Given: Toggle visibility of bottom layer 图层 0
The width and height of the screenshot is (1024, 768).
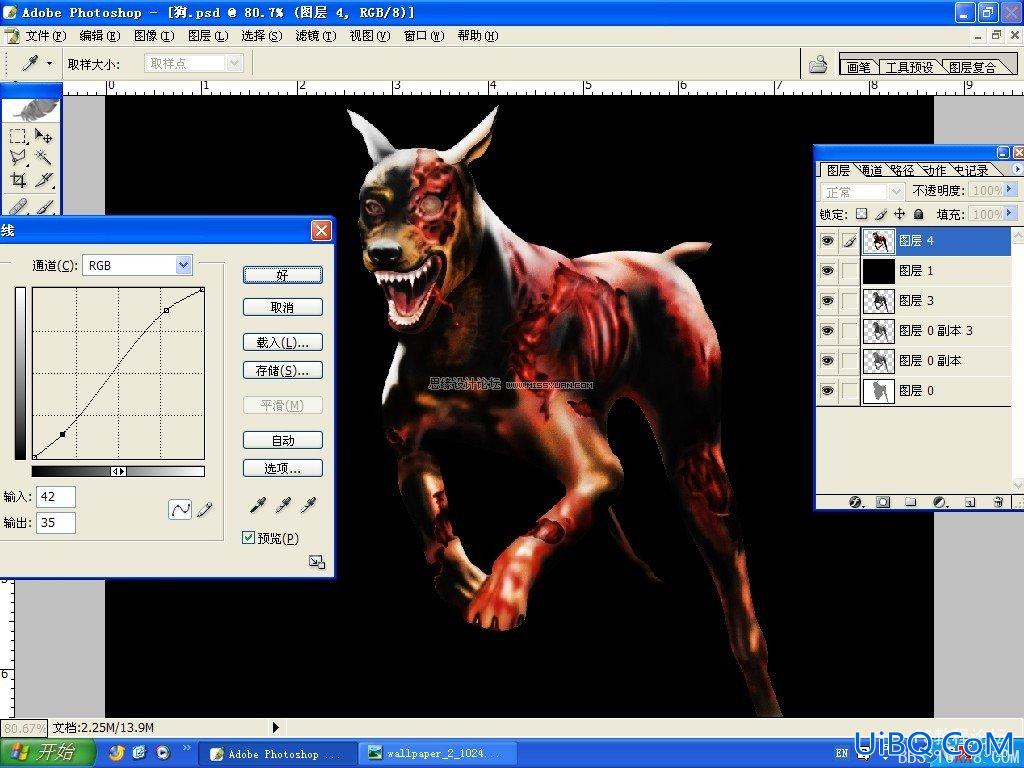Looking at the screenshot, I should tap(827, 391).
